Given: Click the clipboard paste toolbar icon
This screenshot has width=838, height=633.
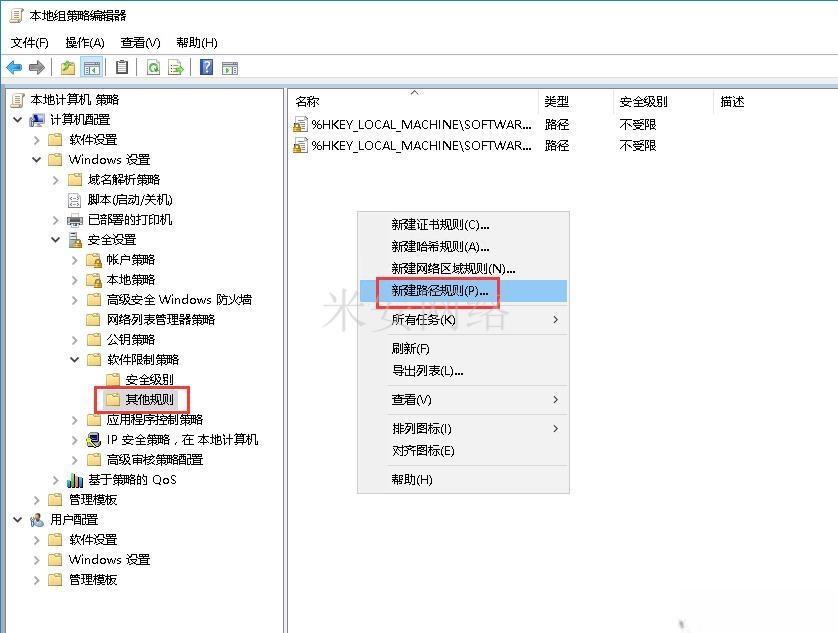Looking at the screenshot, I should point(122,67).
